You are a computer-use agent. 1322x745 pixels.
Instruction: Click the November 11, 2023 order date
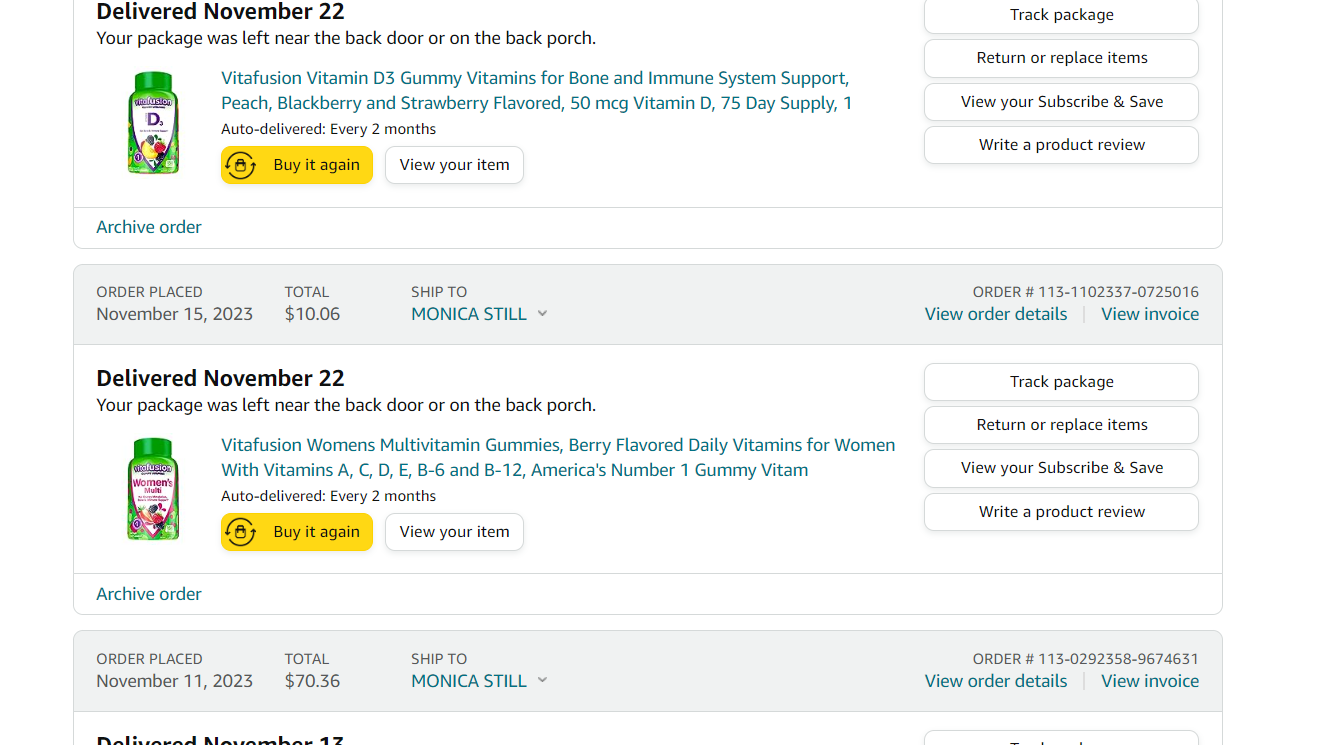pyautogui.click(x=175, y=681)
